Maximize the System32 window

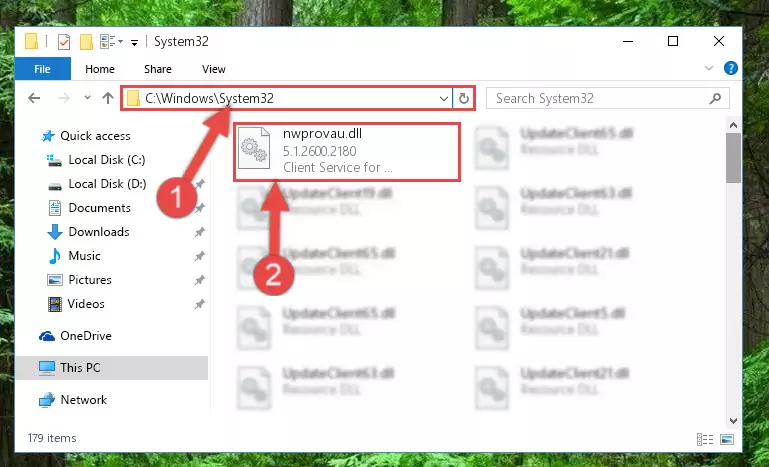[x=673, y=42]
